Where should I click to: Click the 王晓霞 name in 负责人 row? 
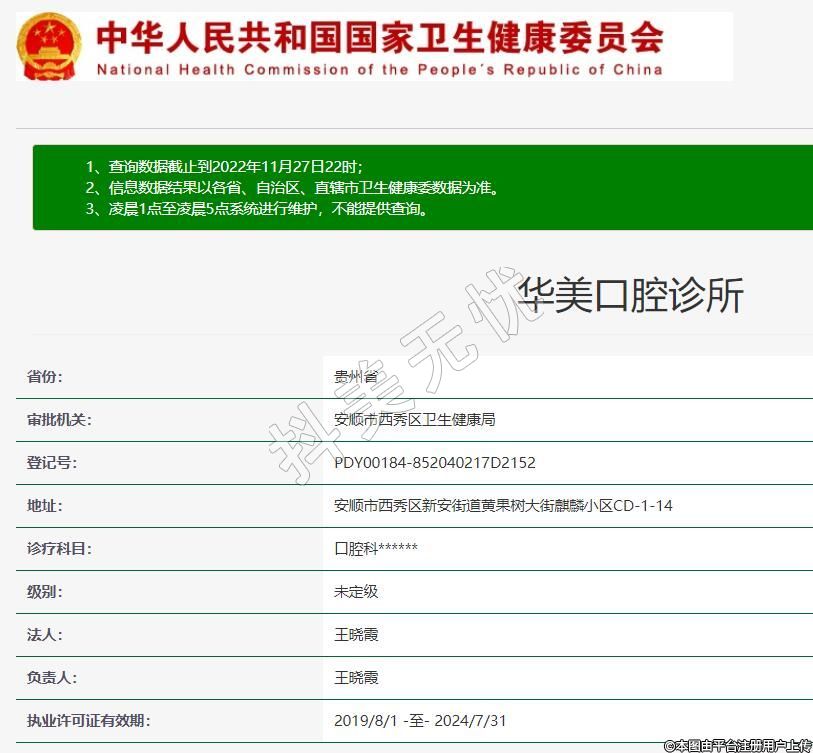coord(356,678)
